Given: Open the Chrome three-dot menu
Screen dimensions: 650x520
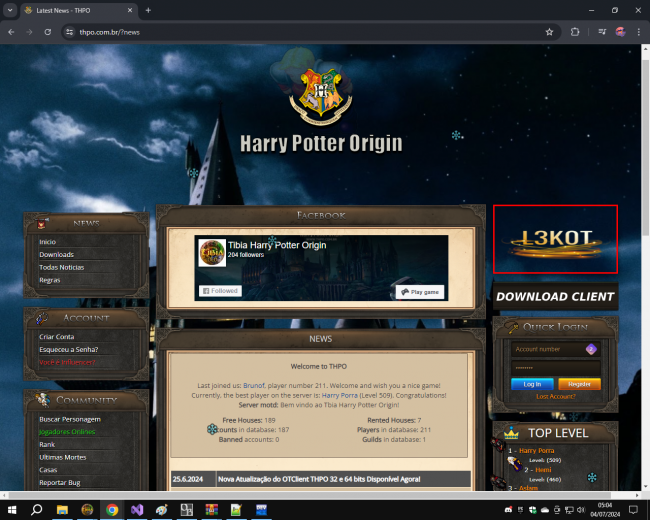Looking at the screenshot, I should [638, 32].
